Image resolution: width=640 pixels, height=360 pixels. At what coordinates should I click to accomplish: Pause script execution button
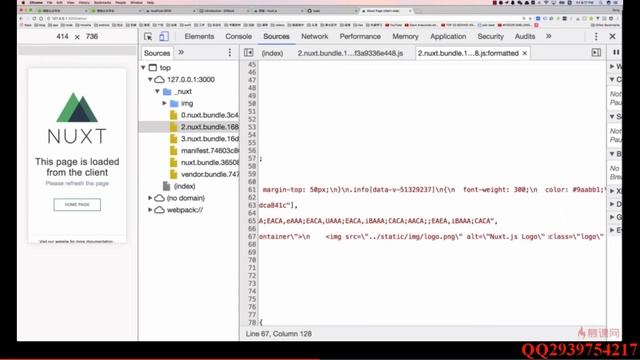click(616, 52)
